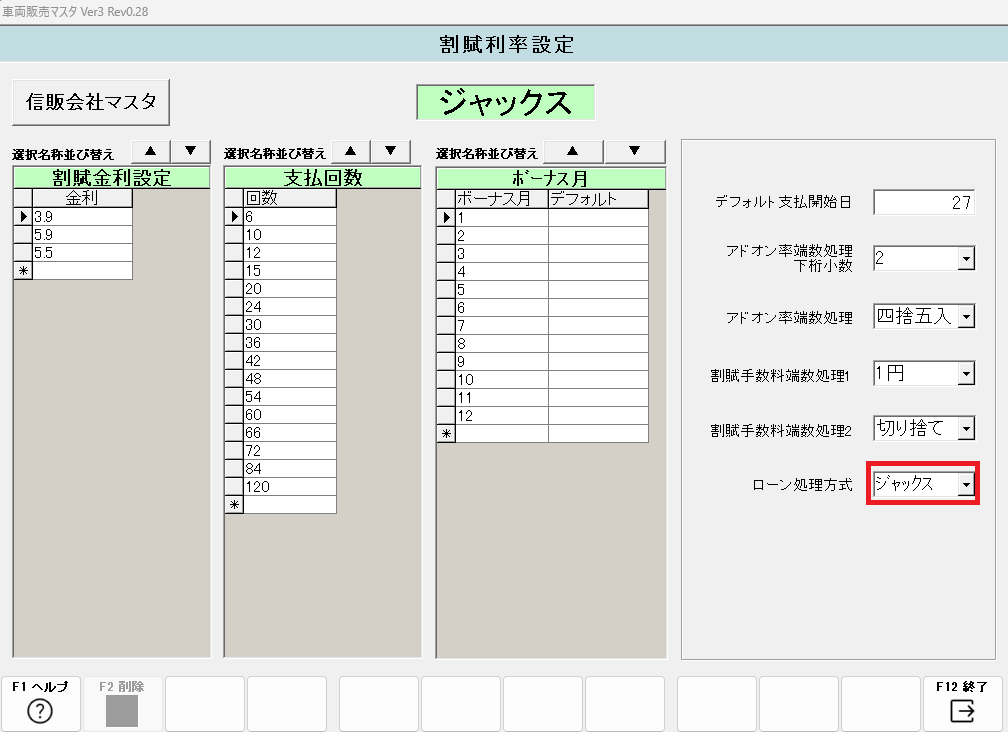Screen dimensions: 1008x732
Task: Click down arrow above ボーナス月 table
Action: click(634, 152)
